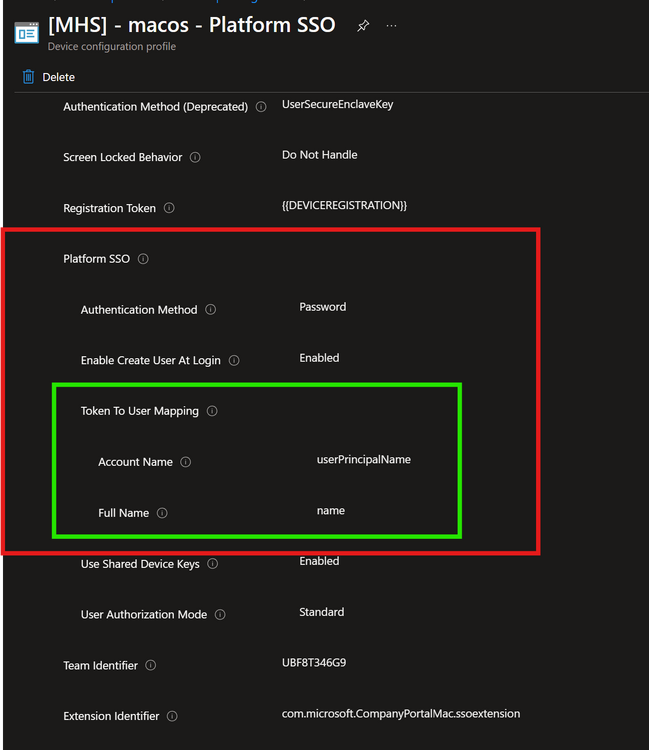Click the Team Identifier info icon
Screen dimensions: 649x750
(151, 665)
